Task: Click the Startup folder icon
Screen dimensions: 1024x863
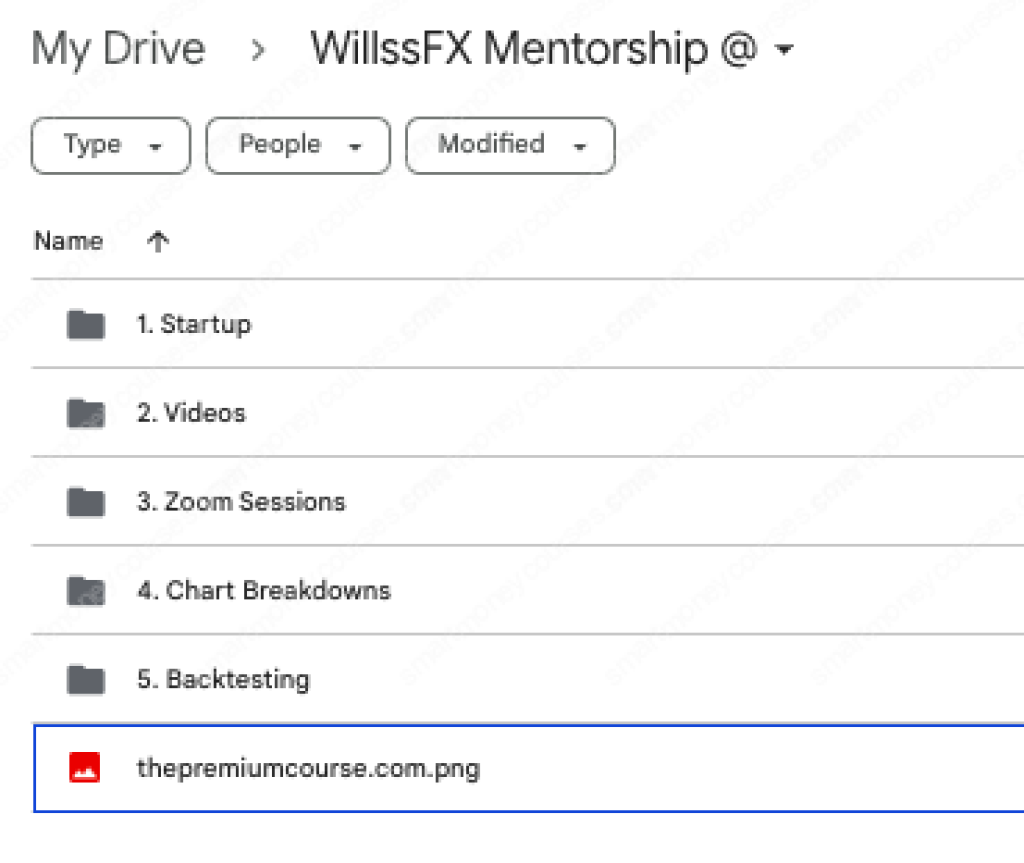Action: click(86, 324)
